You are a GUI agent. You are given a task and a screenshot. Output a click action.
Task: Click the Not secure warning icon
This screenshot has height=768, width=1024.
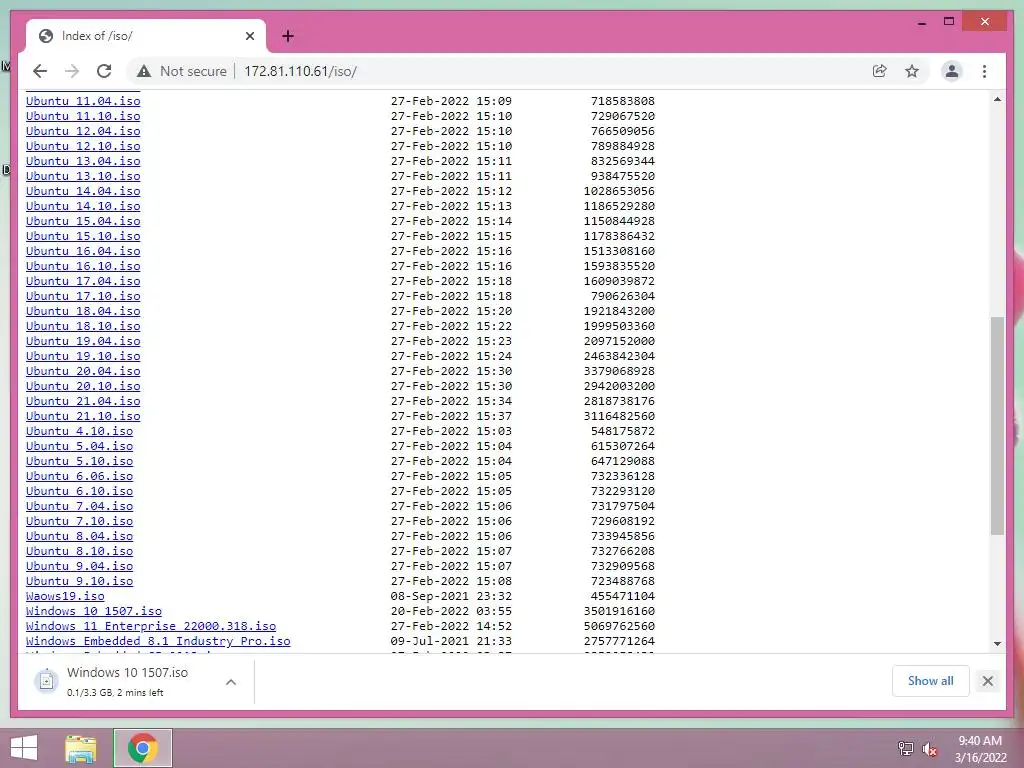coord(144,71)
